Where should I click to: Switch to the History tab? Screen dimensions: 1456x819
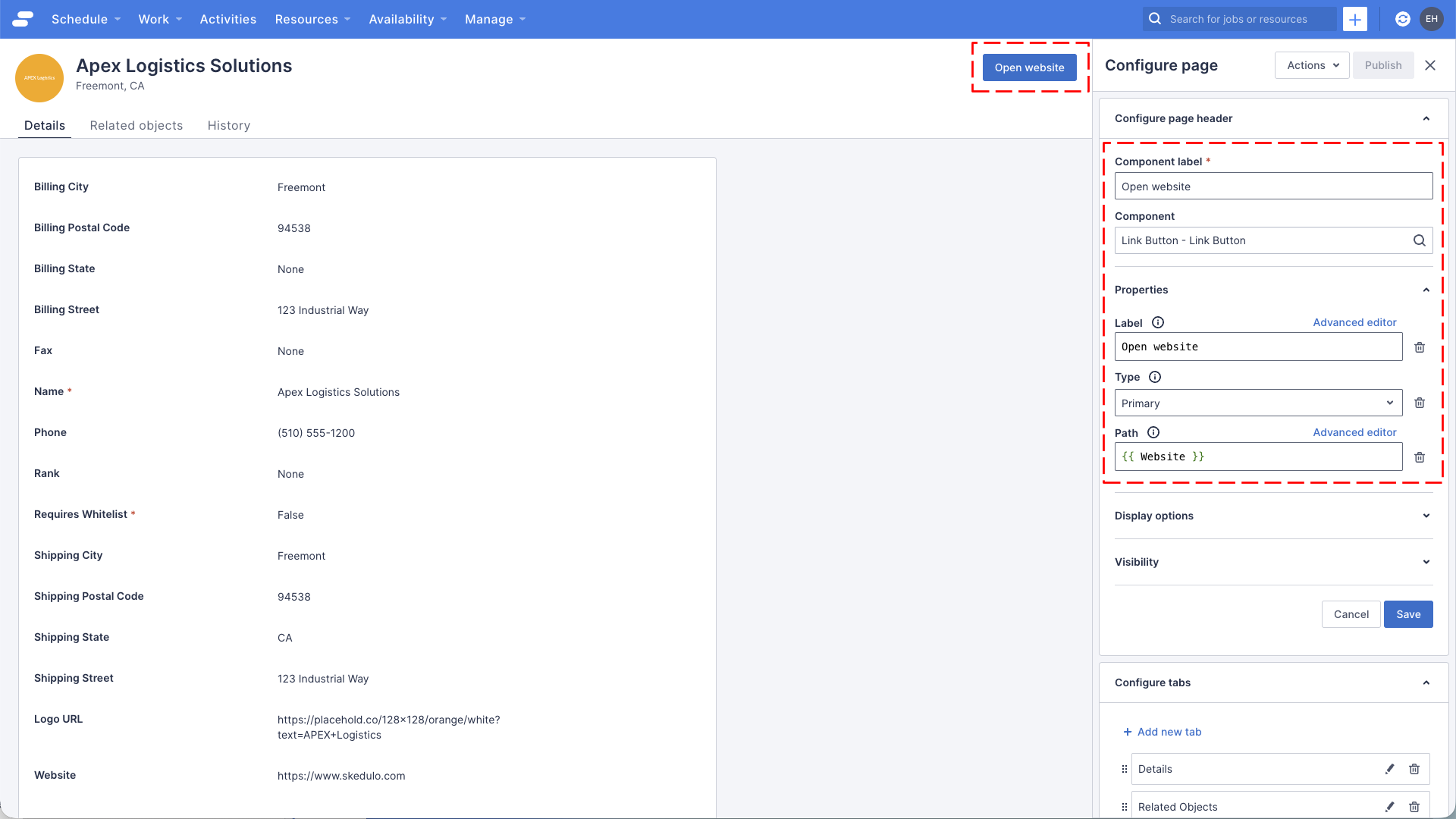[x=229, y=125]
